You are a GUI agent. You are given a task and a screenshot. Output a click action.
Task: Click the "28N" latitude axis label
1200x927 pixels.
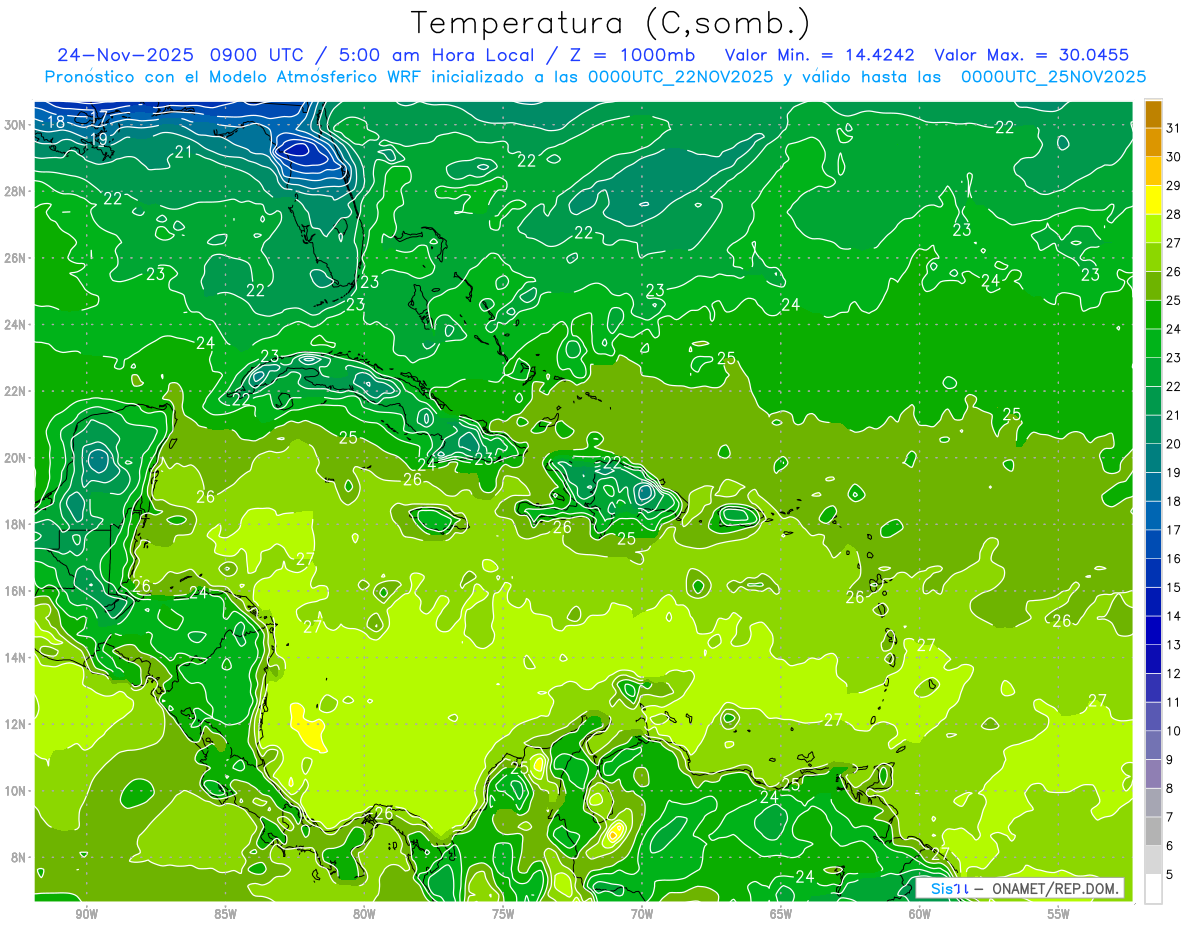(14, 191)
